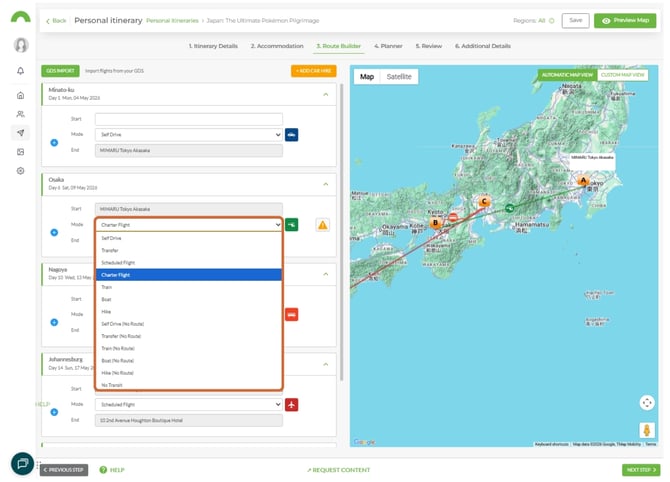The image size is (670, 482).
Task: Add a leg with Minato-ku plus icon
Action: (54, 143)
